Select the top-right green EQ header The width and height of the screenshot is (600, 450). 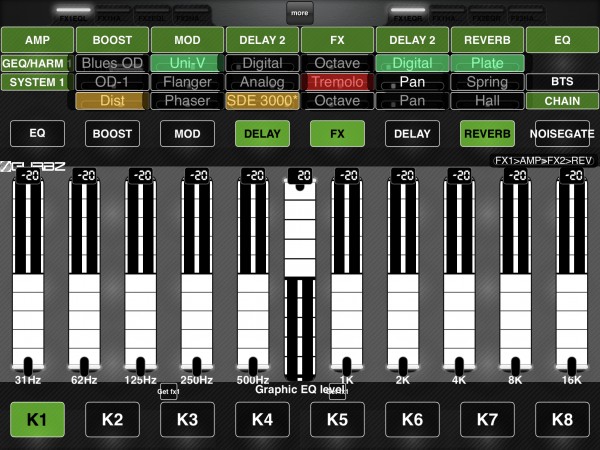pos(562,40)
